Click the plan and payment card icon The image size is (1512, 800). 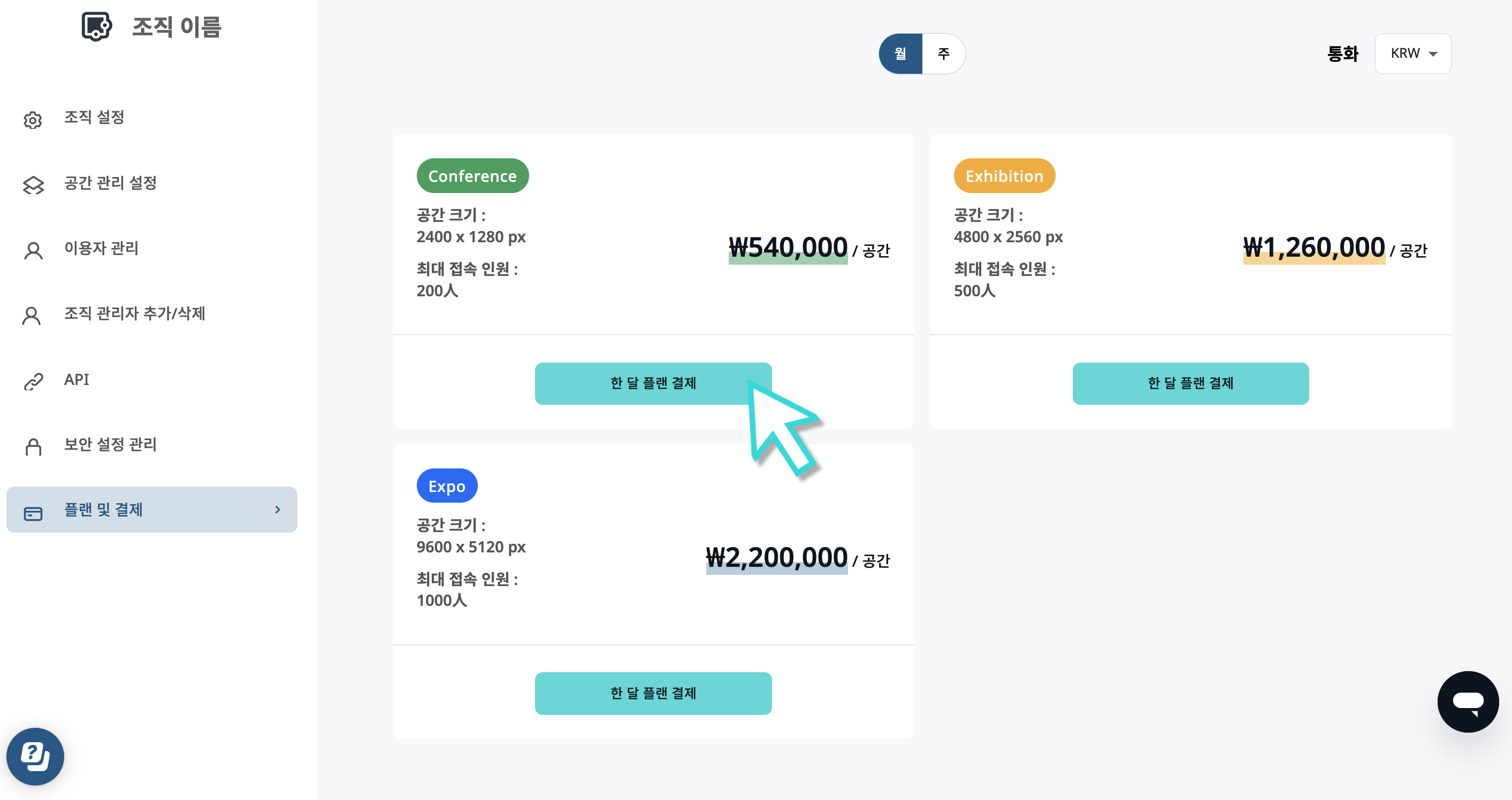click(33, 513)
